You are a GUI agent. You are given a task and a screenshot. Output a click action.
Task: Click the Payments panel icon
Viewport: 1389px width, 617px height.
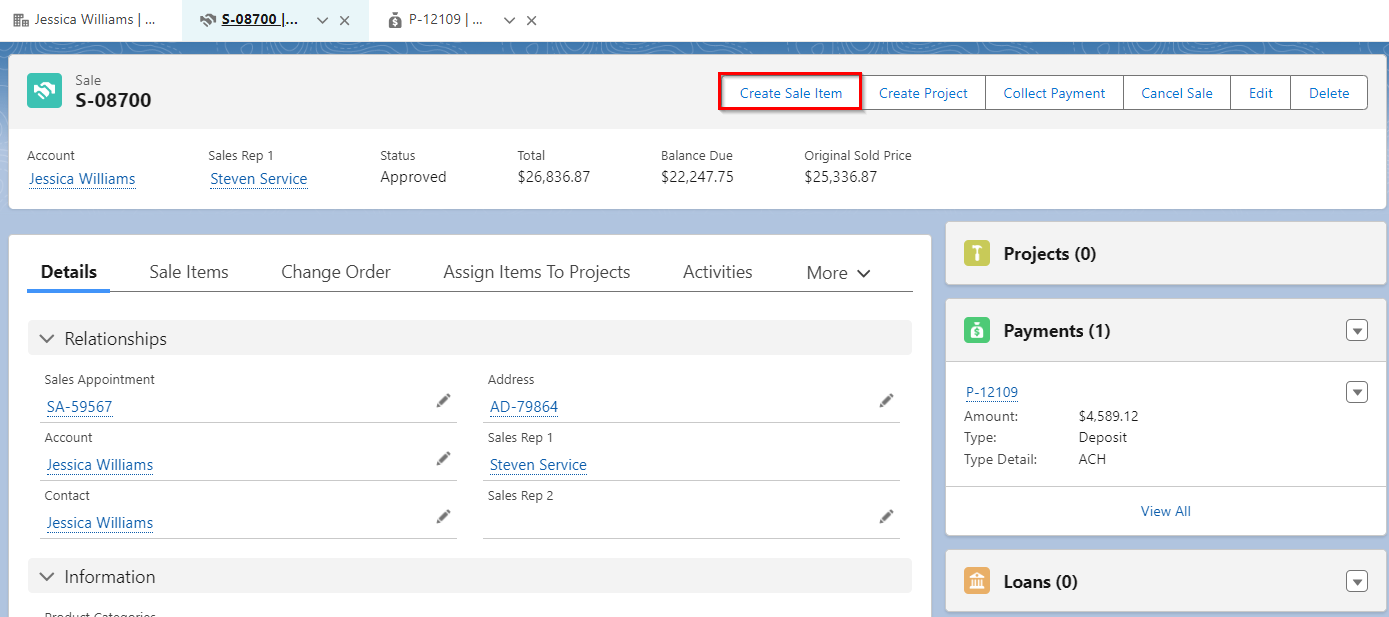(976, 330)
